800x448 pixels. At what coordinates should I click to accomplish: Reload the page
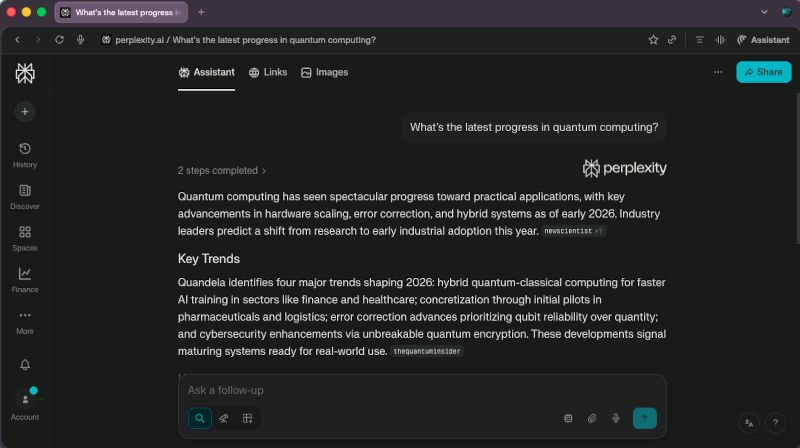[x=59, y=40]
